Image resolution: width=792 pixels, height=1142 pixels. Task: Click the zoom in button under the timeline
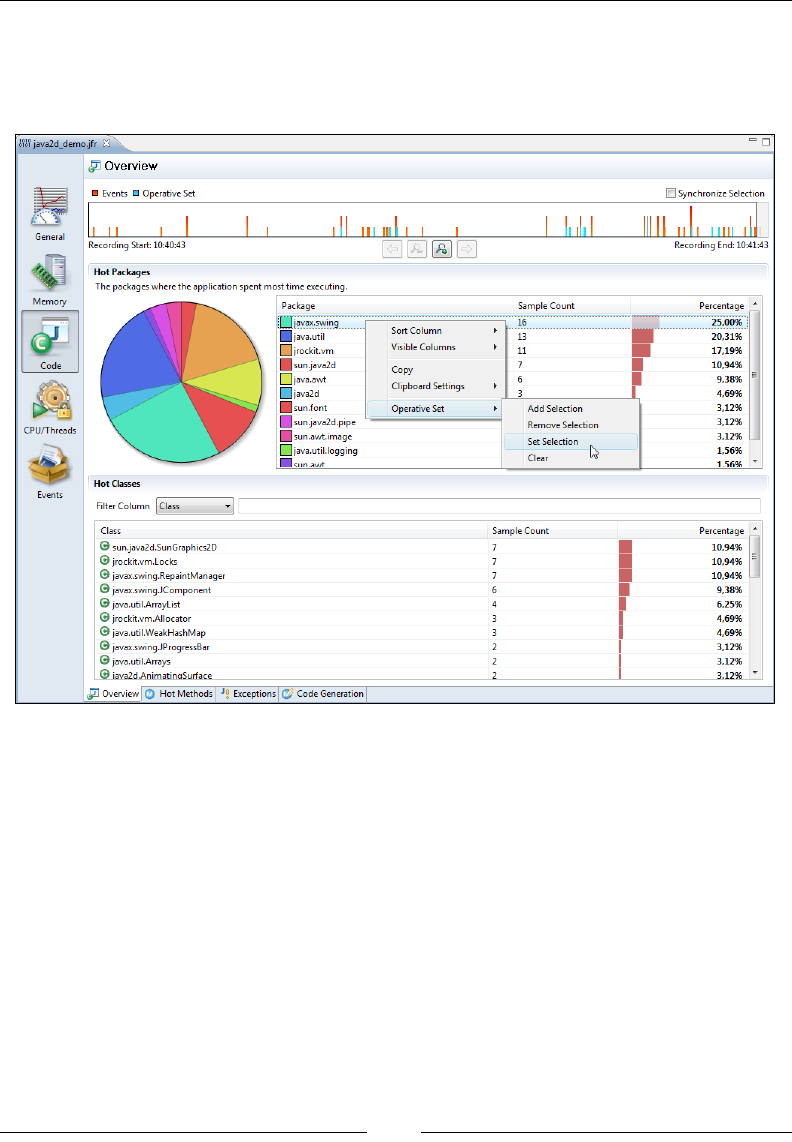coord(442,249)
